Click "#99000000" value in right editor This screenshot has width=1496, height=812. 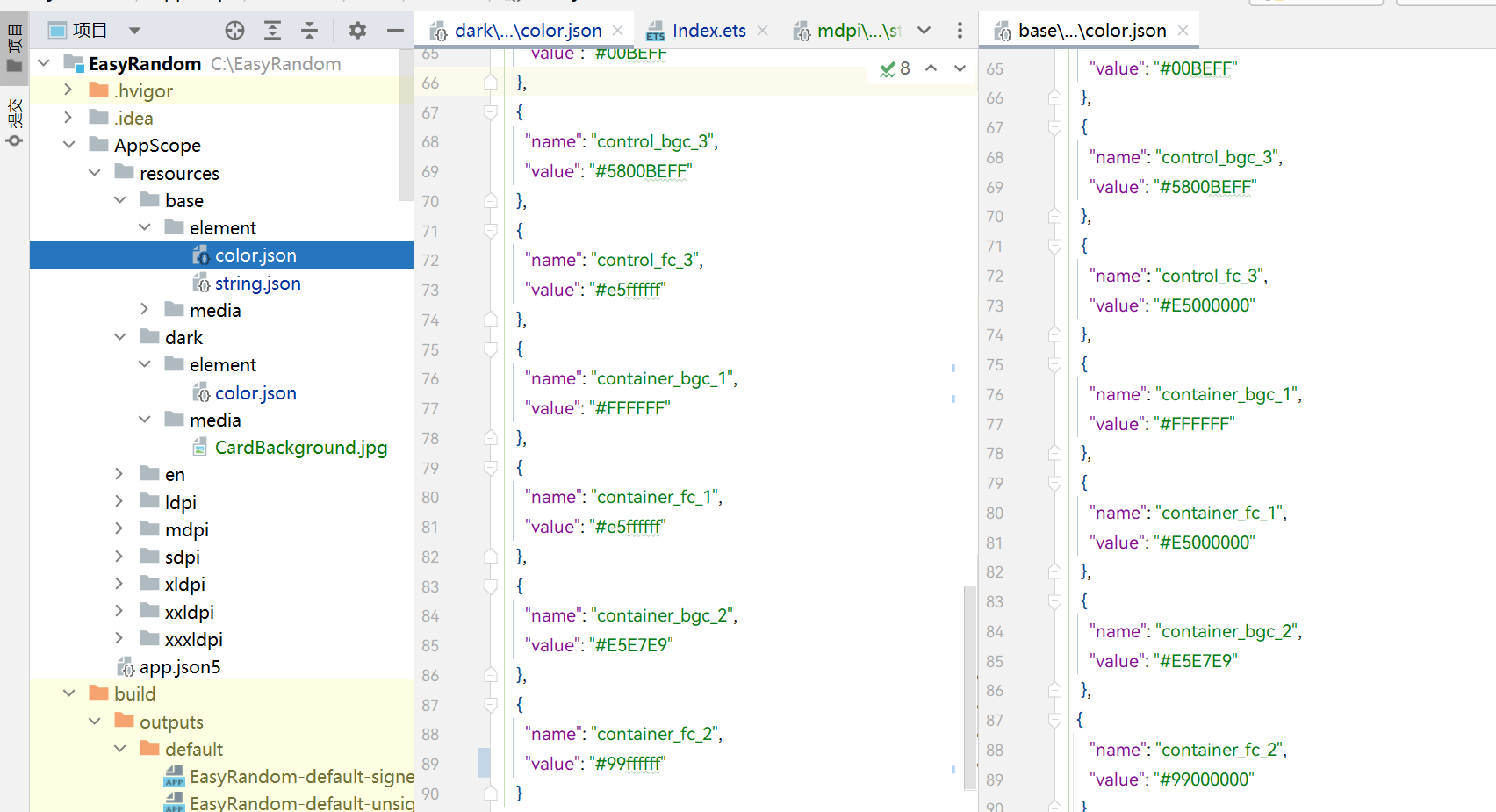pos(1204,780)
